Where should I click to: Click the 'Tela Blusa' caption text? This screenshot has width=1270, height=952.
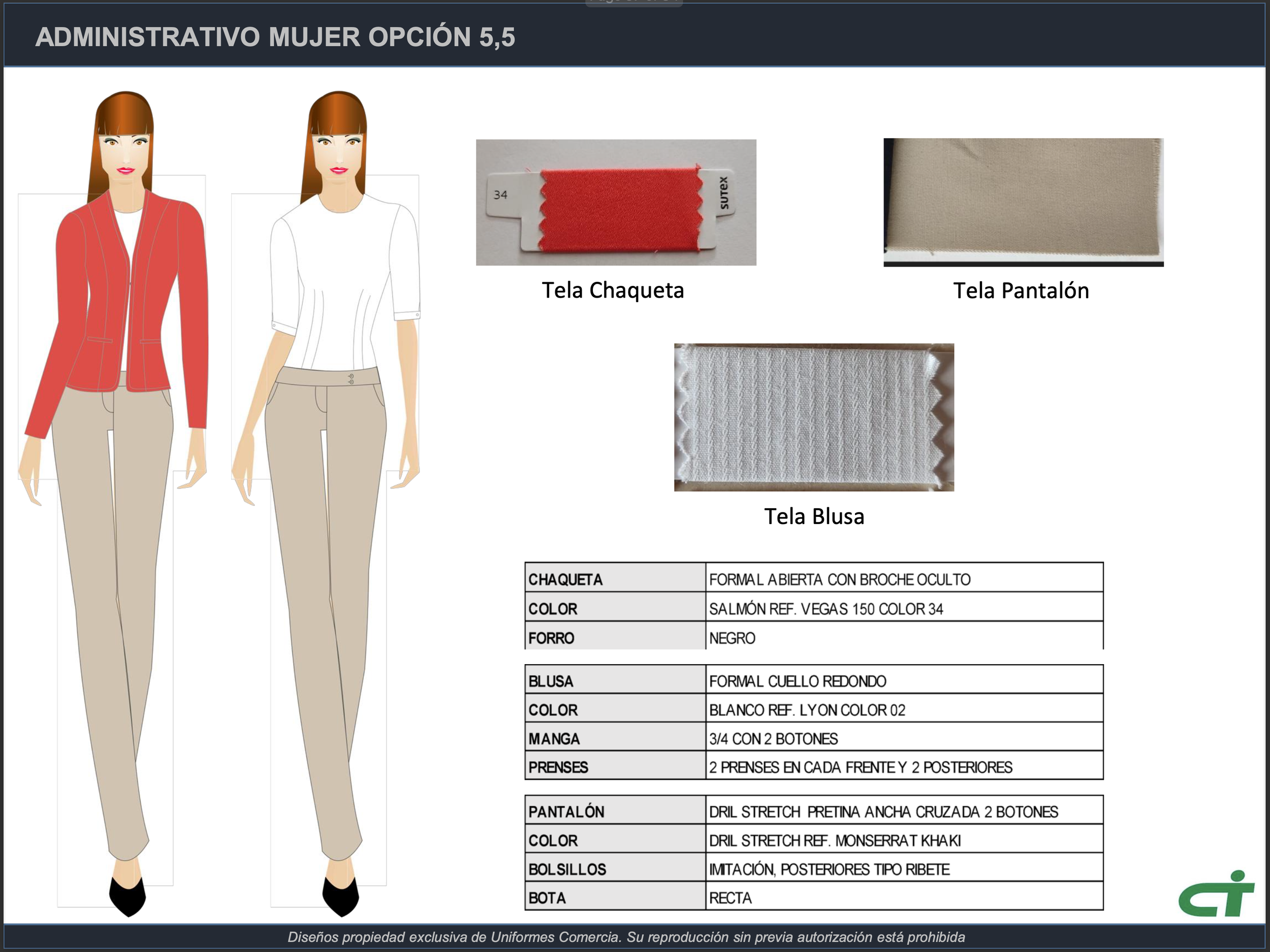click(813, 516)
